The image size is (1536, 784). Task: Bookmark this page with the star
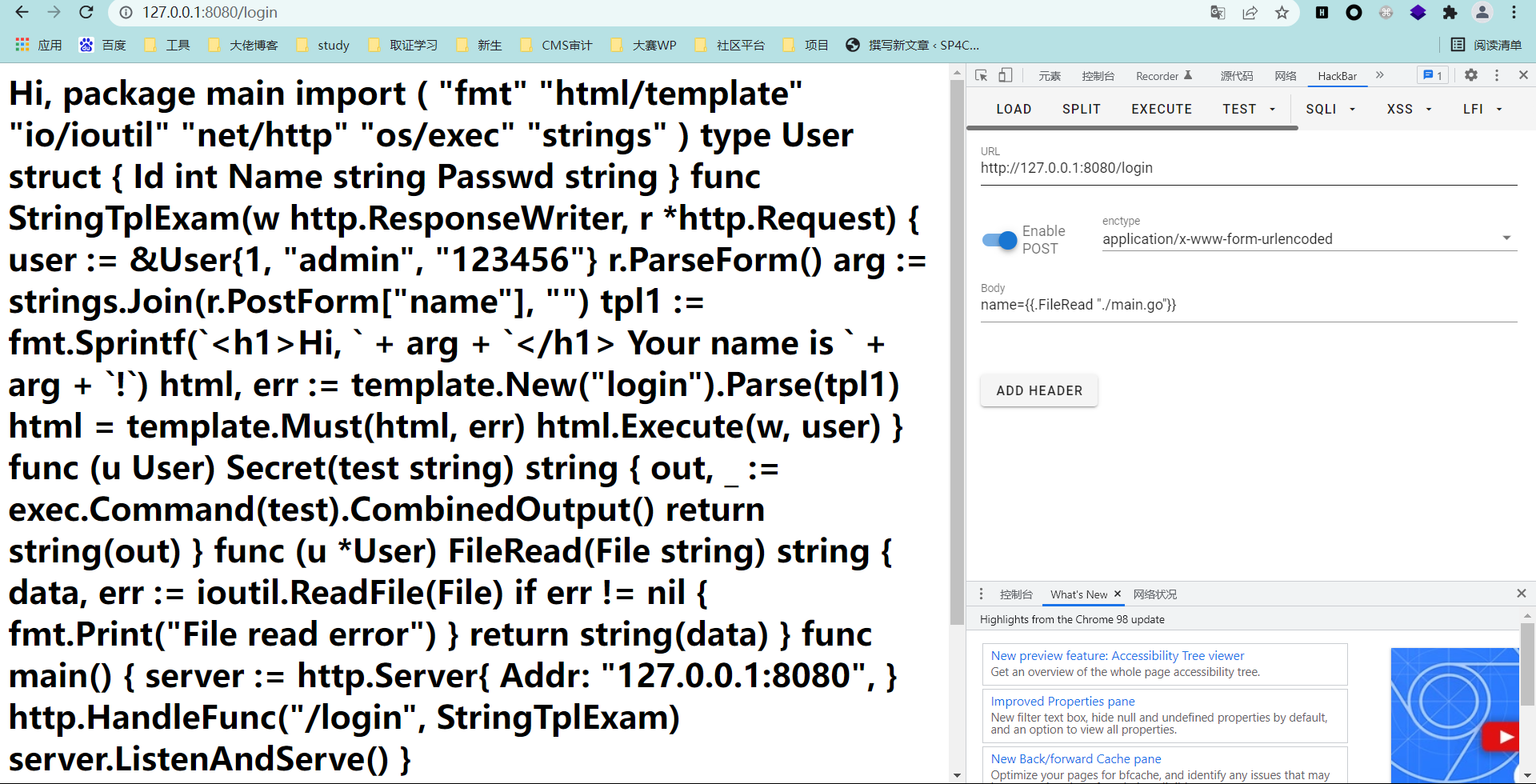1282,12
